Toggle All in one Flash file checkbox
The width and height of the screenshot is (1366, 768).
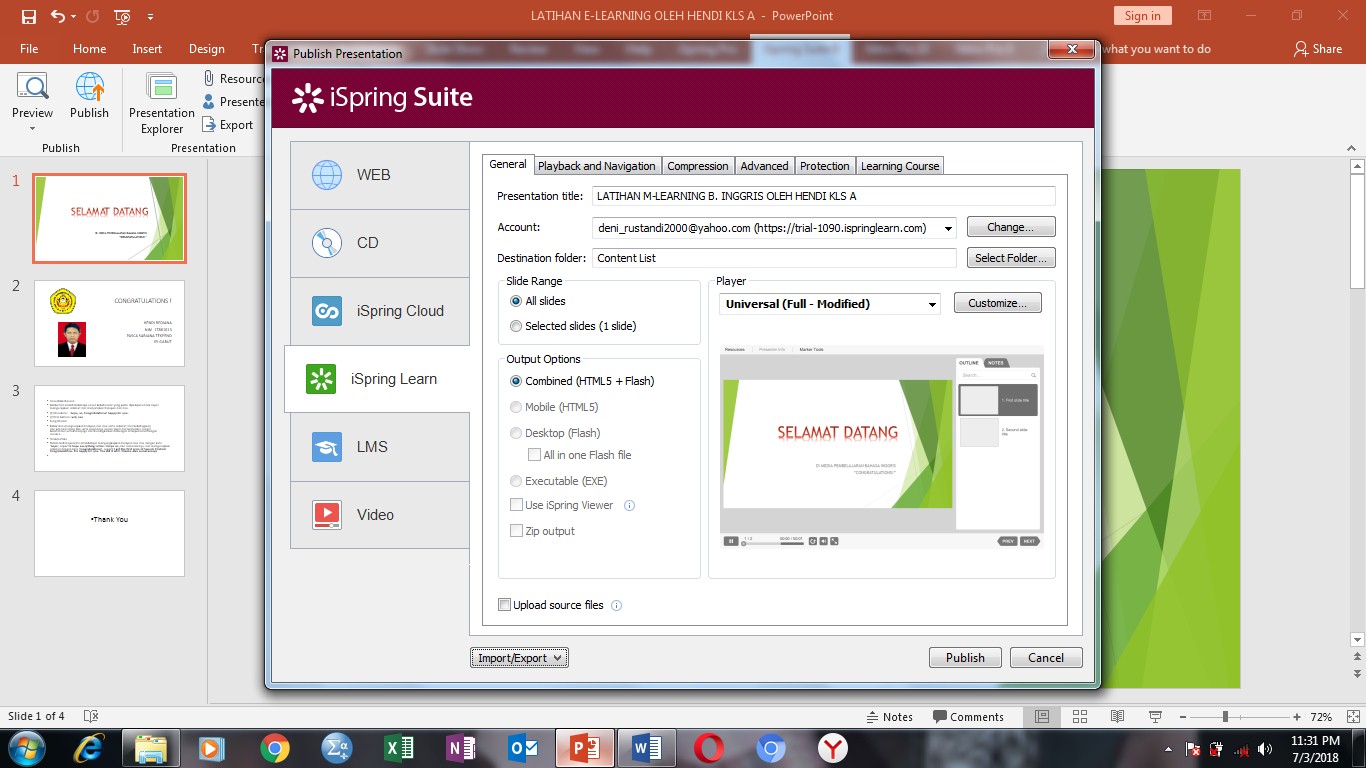534,455
